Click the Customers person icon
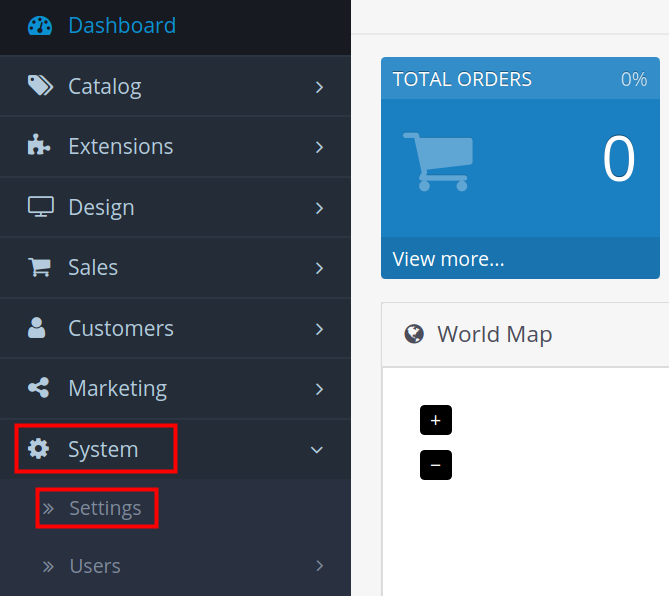Viewport: 669px width, 596px height. [x=38, y=328]
